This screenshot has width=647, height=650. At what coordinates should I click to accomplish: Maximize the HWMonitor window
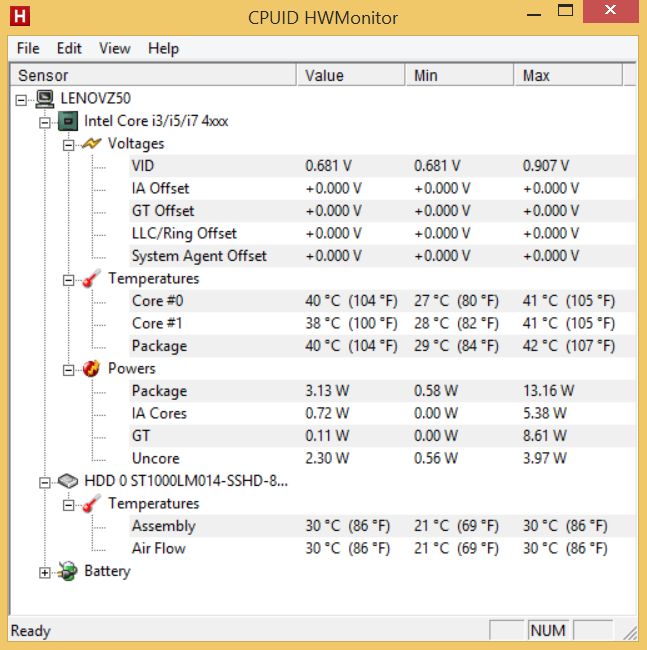pos(565,12)
